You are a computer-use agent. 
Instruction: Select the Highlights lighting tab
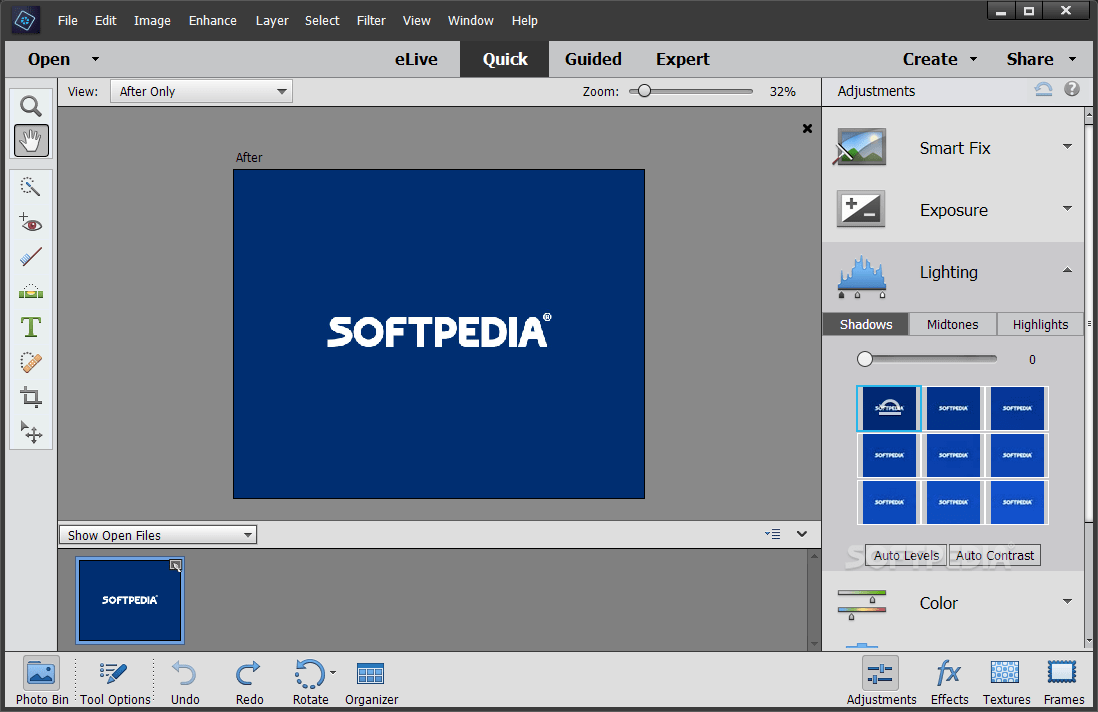pyautogui.click(x=1040, y=324)
